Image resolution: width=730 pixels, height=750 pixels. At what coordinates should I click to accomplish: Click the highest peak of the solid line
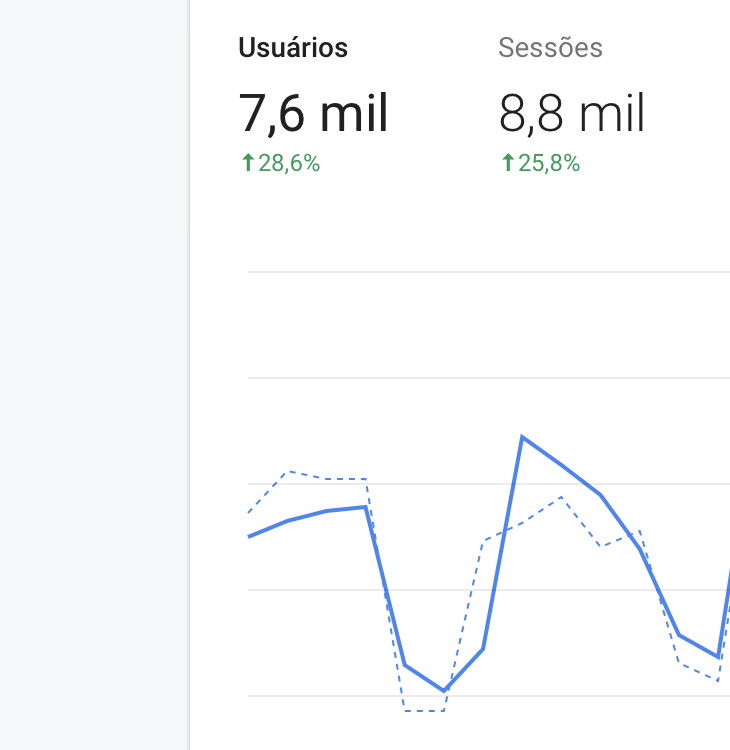coord(522,437)
